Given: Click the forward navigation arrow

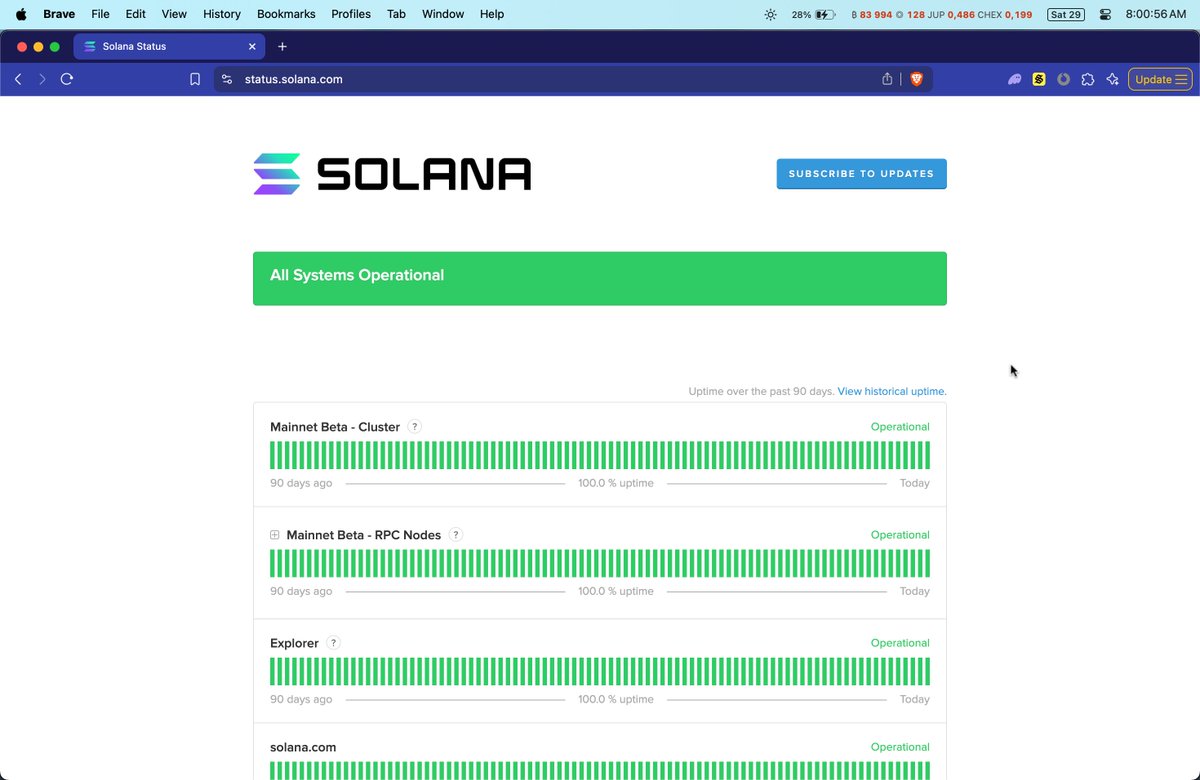Looking at the screenshot, I should [x=42, y=79].
